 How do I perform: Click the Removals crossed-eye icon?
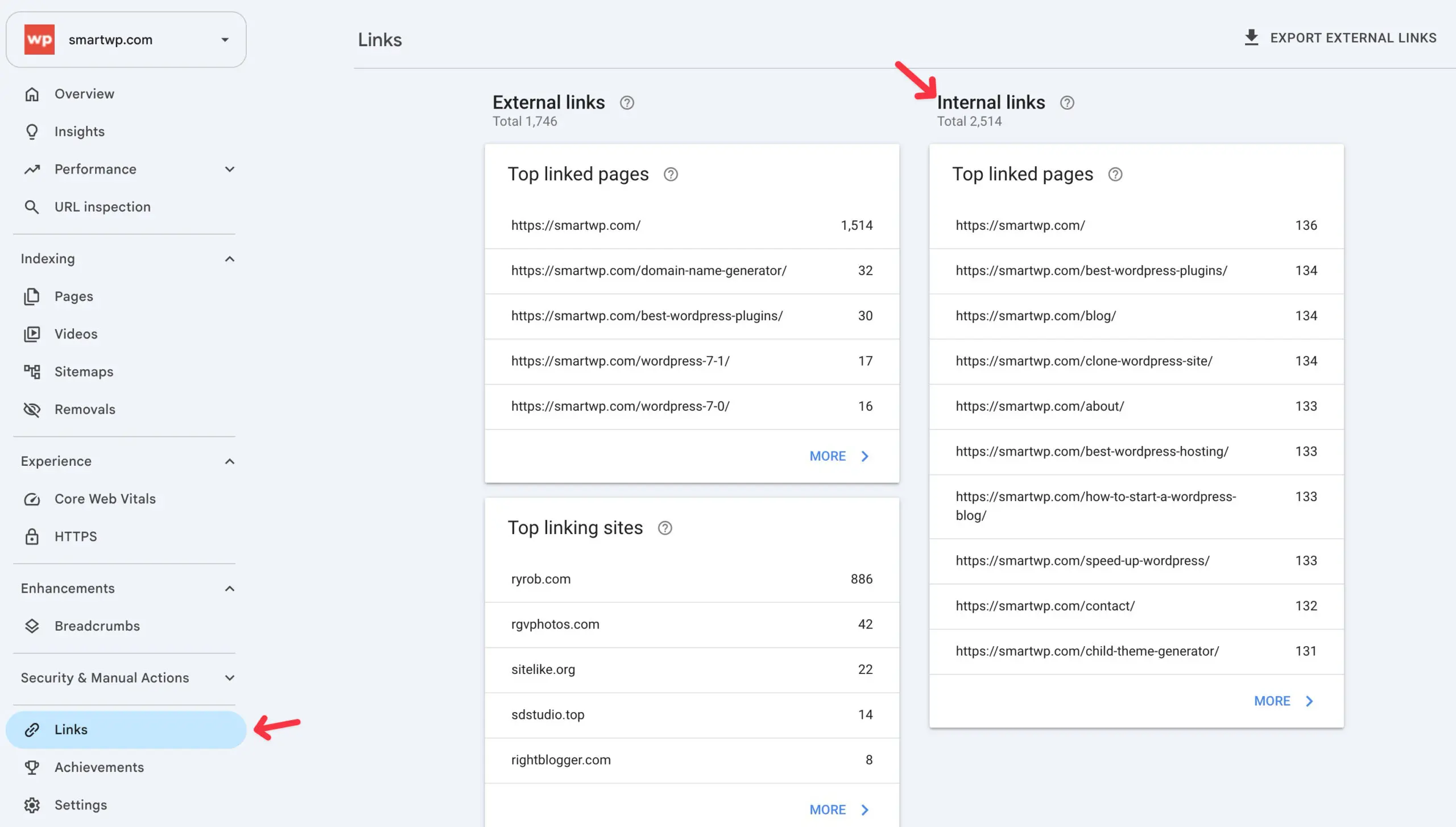pyautogui.click(x=32, y=410)
